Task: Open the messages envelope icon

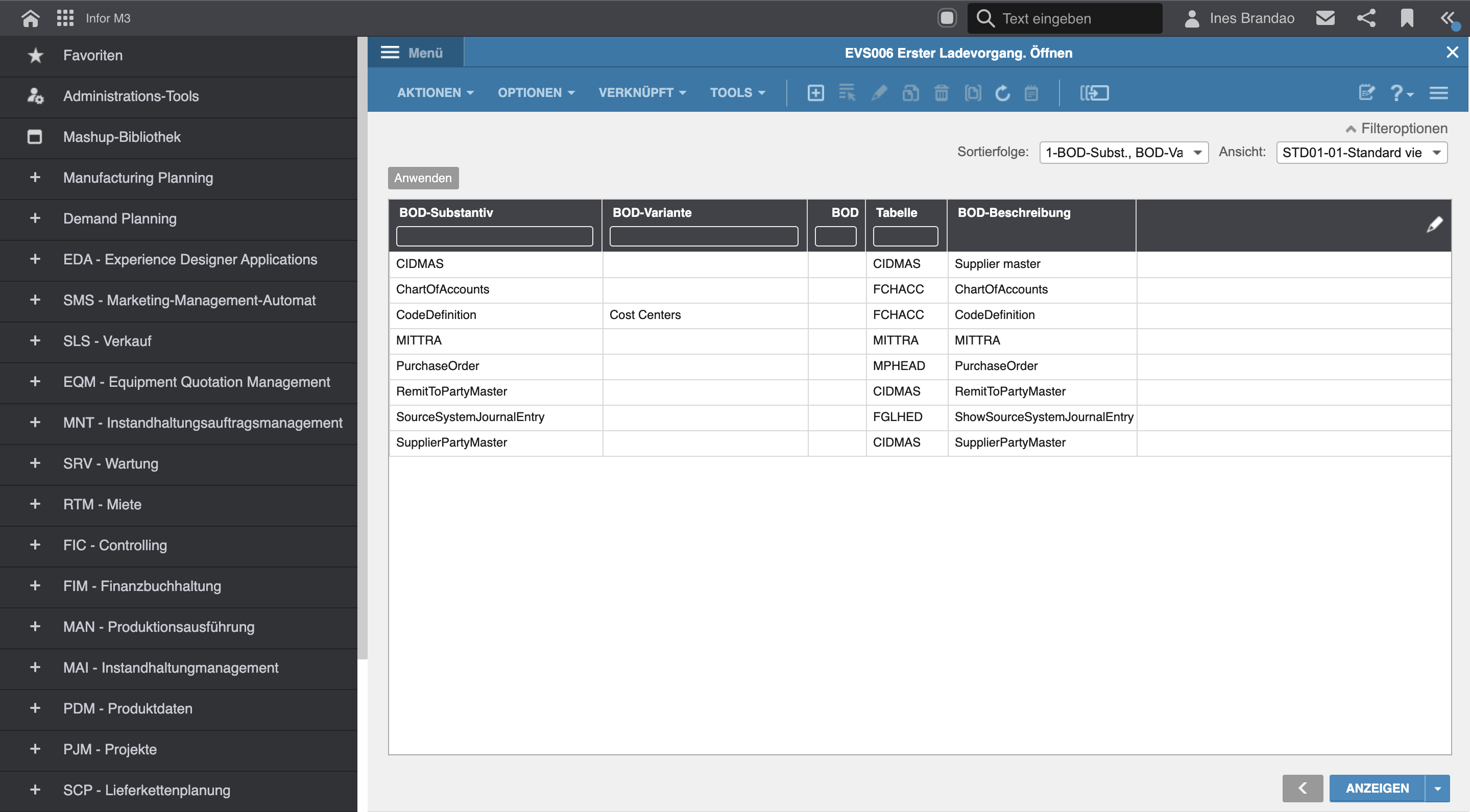Action: tap(1325, 18)
